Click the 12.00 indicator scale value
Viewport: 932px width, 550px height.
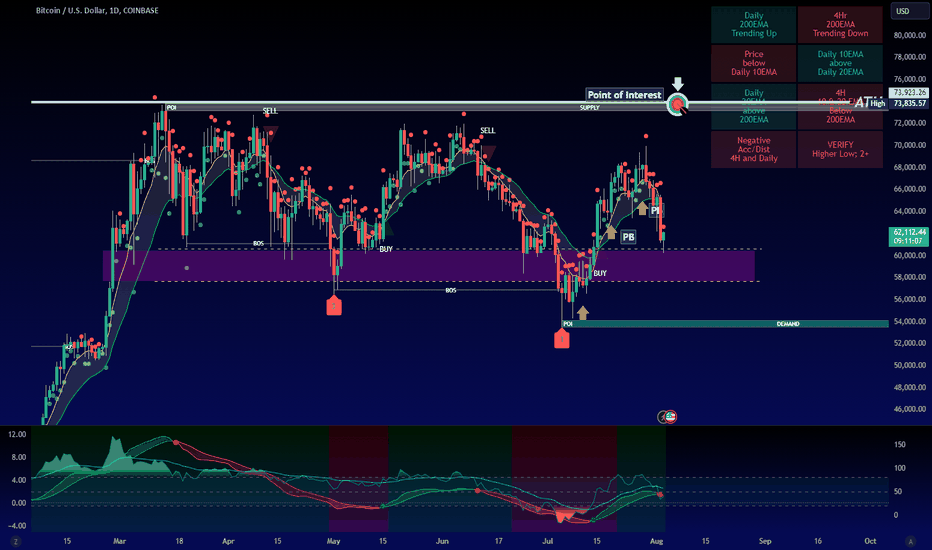point(17,435)
